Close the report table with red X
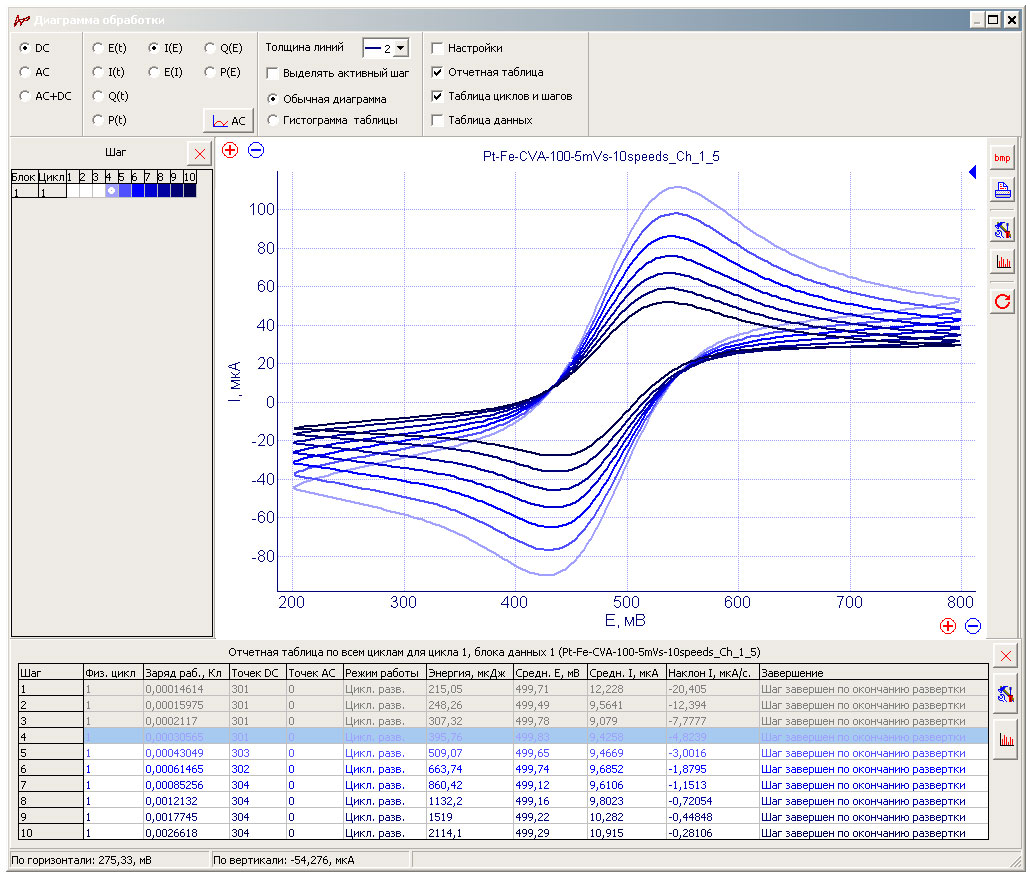The height and width of the screenshot is (877, 1030). pyautogui.click(x=1005, y=656)
